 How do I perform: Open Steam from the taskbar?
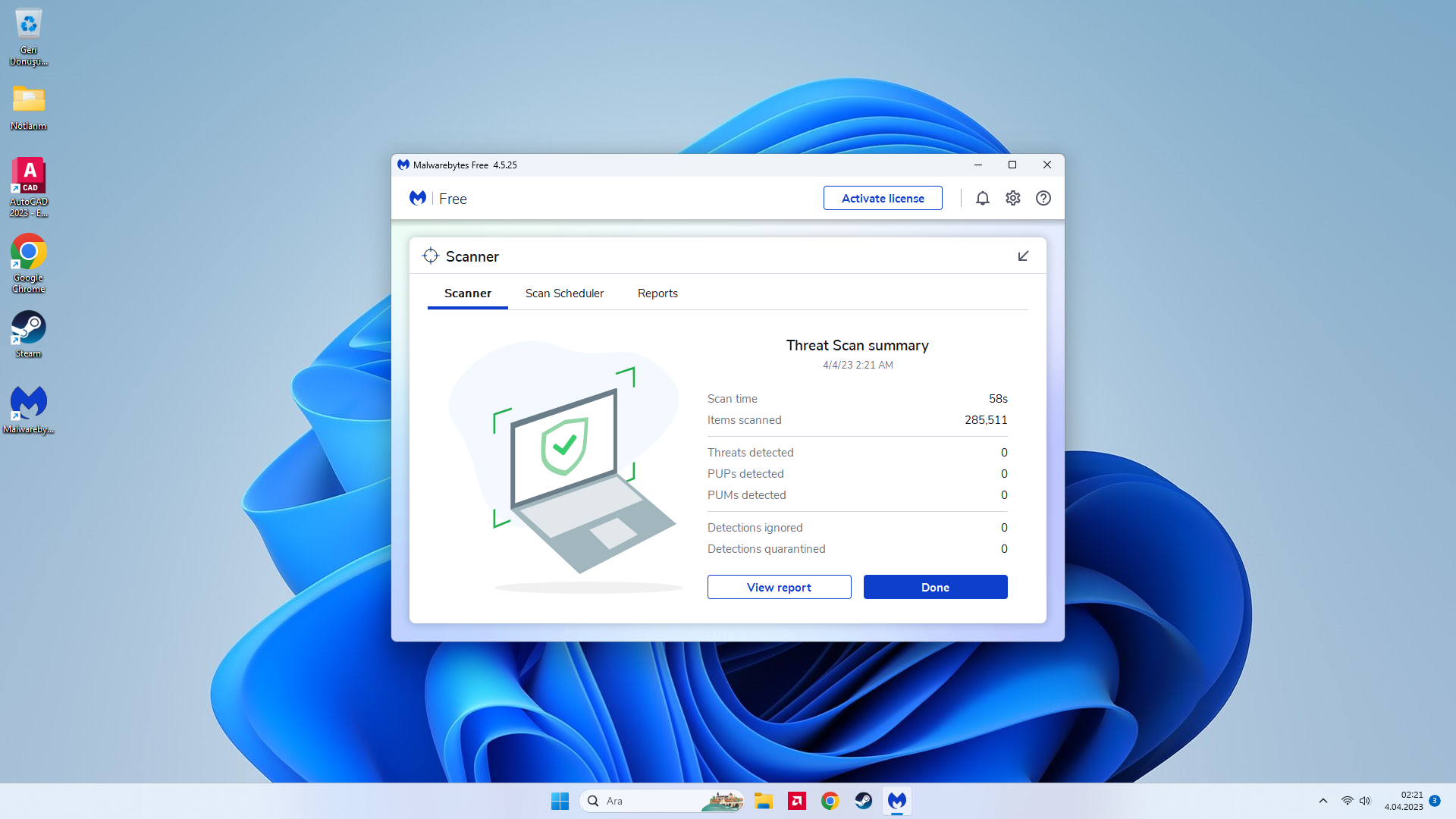click(x=864, y=801)
